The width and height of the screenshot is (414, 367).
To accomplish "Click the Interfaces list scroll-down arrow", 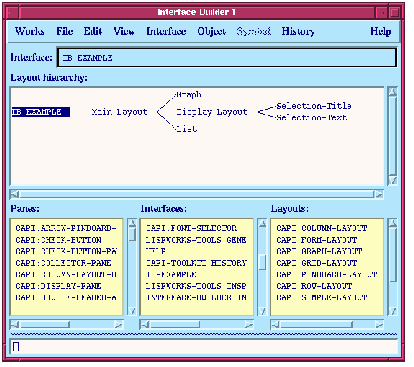I will (262, 311).
